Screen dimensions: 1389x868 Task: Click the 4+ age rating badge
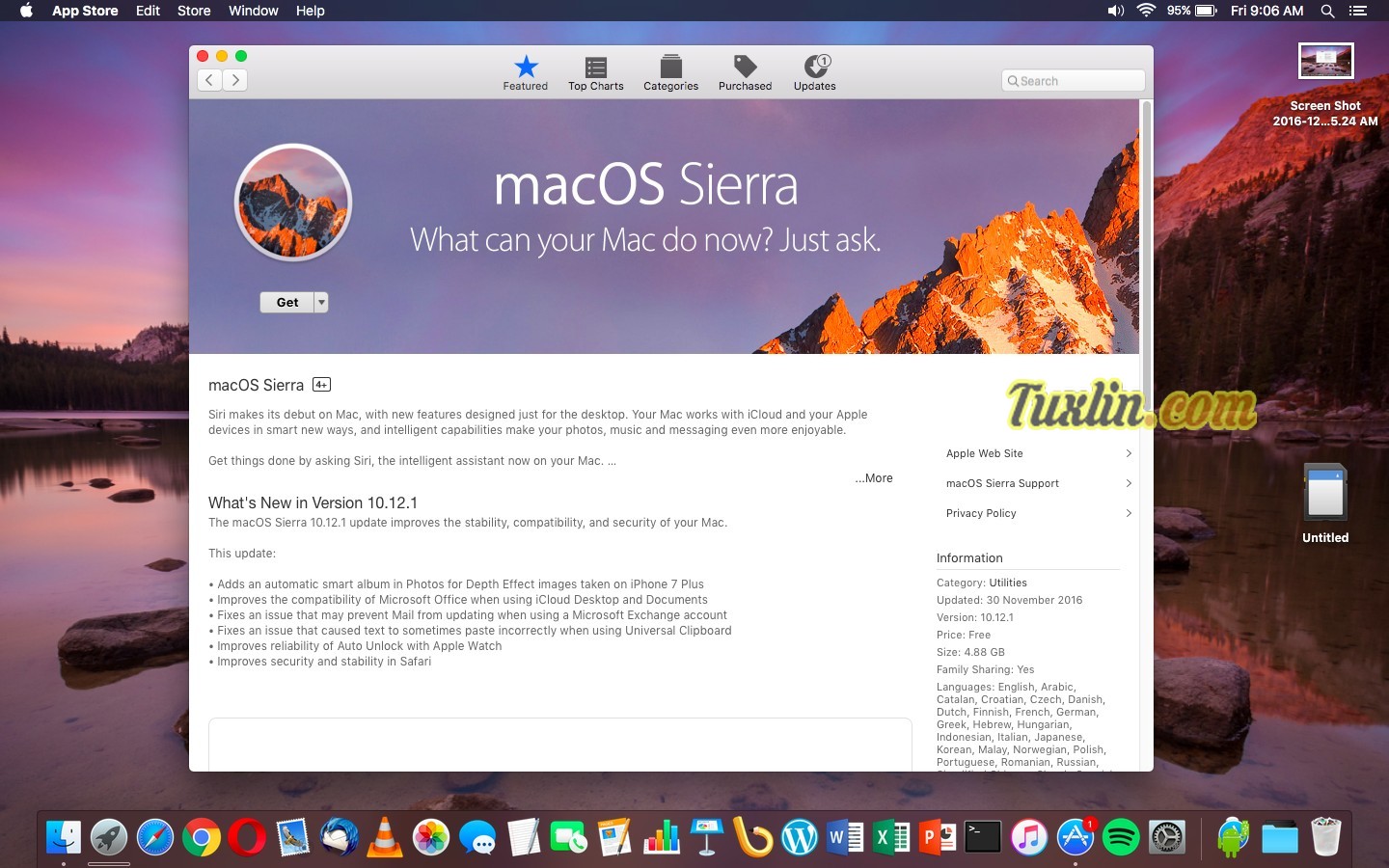[x=321, y=385]
